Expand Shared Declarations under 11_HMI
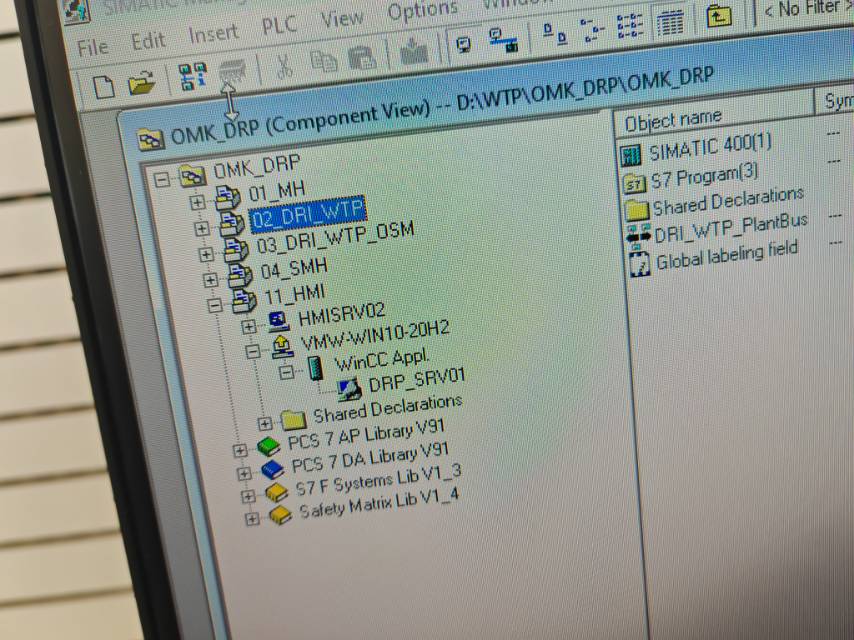The image size is (854, 640). tap(265, 423)
